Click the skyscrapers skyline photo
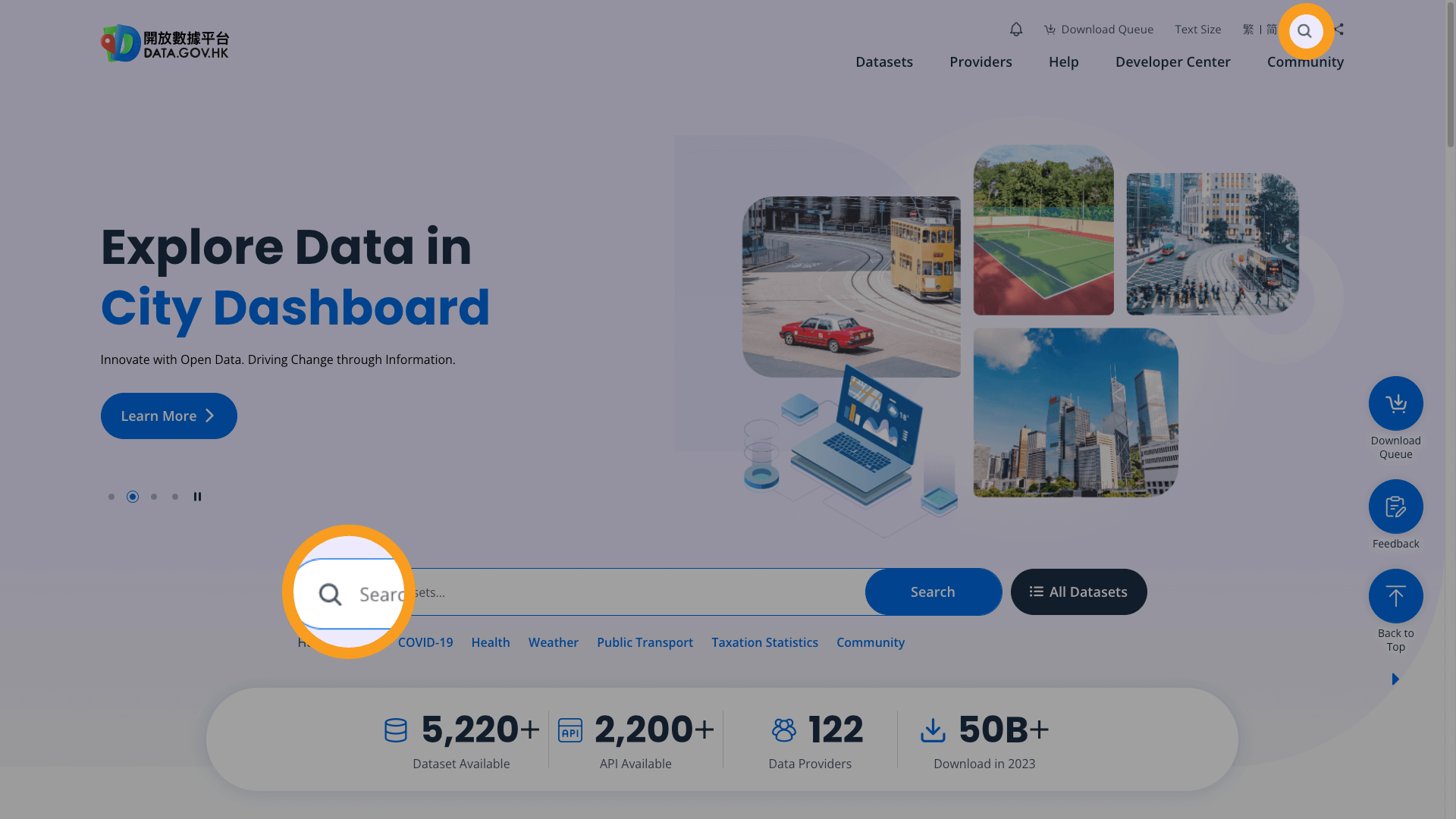Screen dimensions: 1456x819 tap(1075, 413)
